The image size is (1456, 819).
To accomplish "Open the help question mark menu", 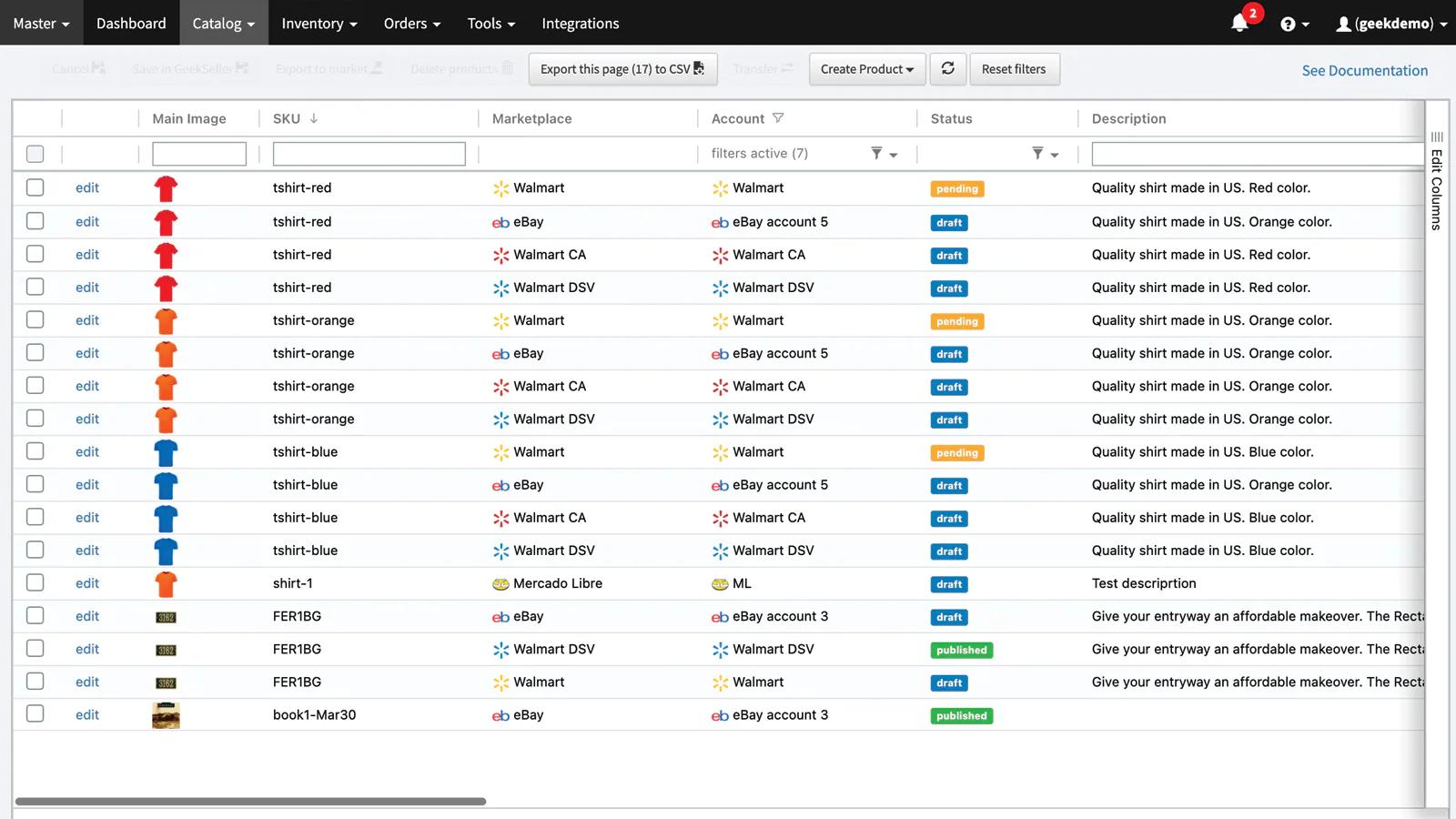I will pyautogui.click(x=1294, y=24).
